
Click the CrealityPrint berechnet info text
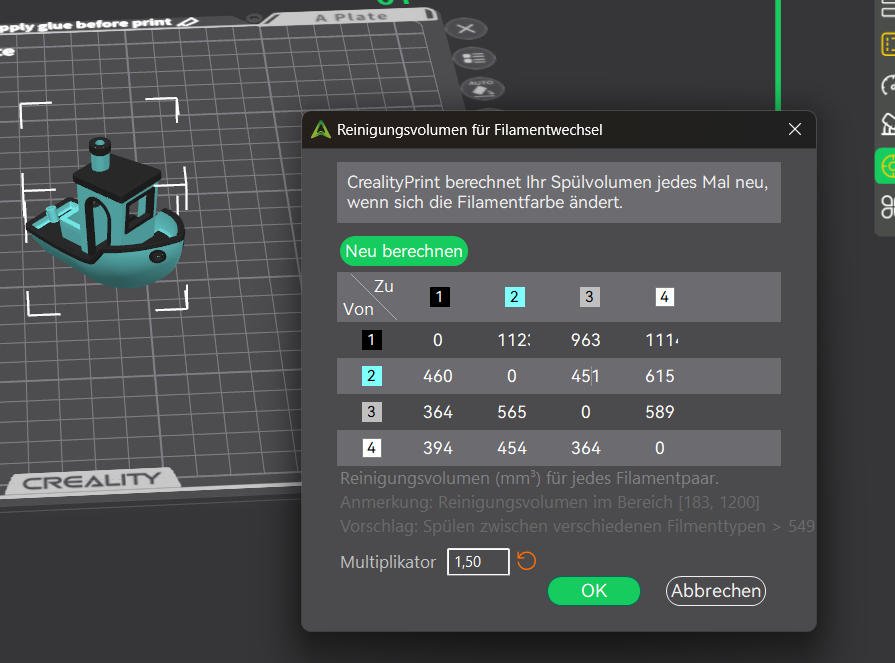pyautogui.click(x=558, y=192)
